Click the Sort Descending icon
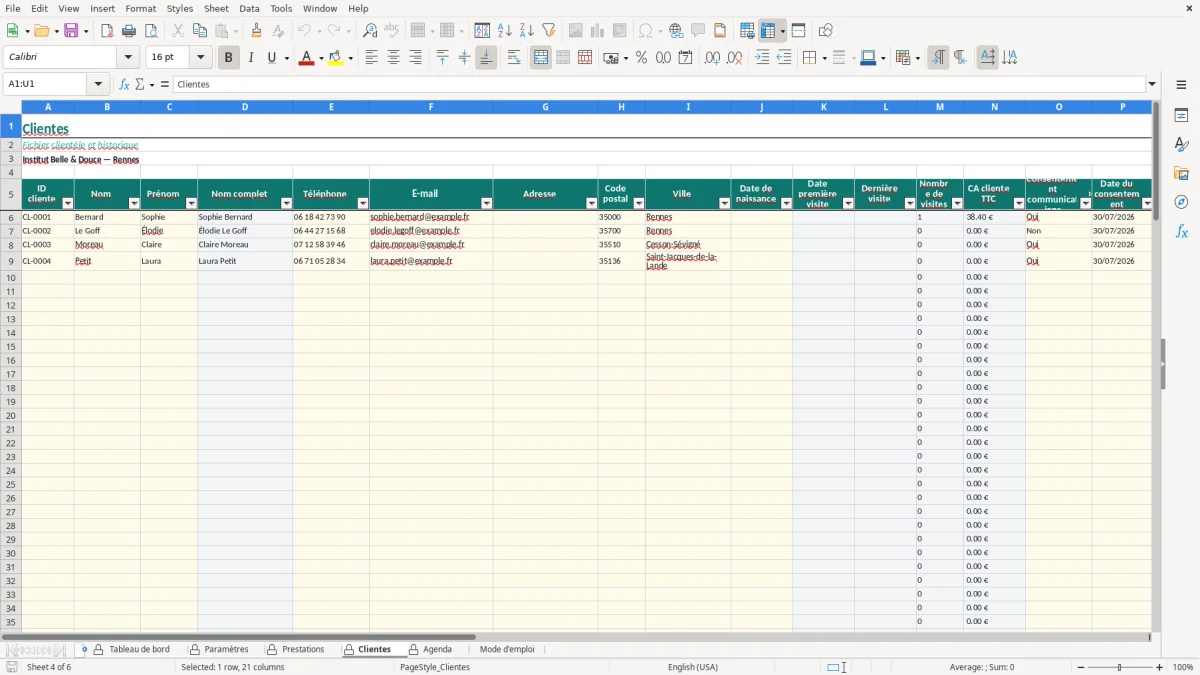Screen dimensions: 1200x675 (526, 31)
